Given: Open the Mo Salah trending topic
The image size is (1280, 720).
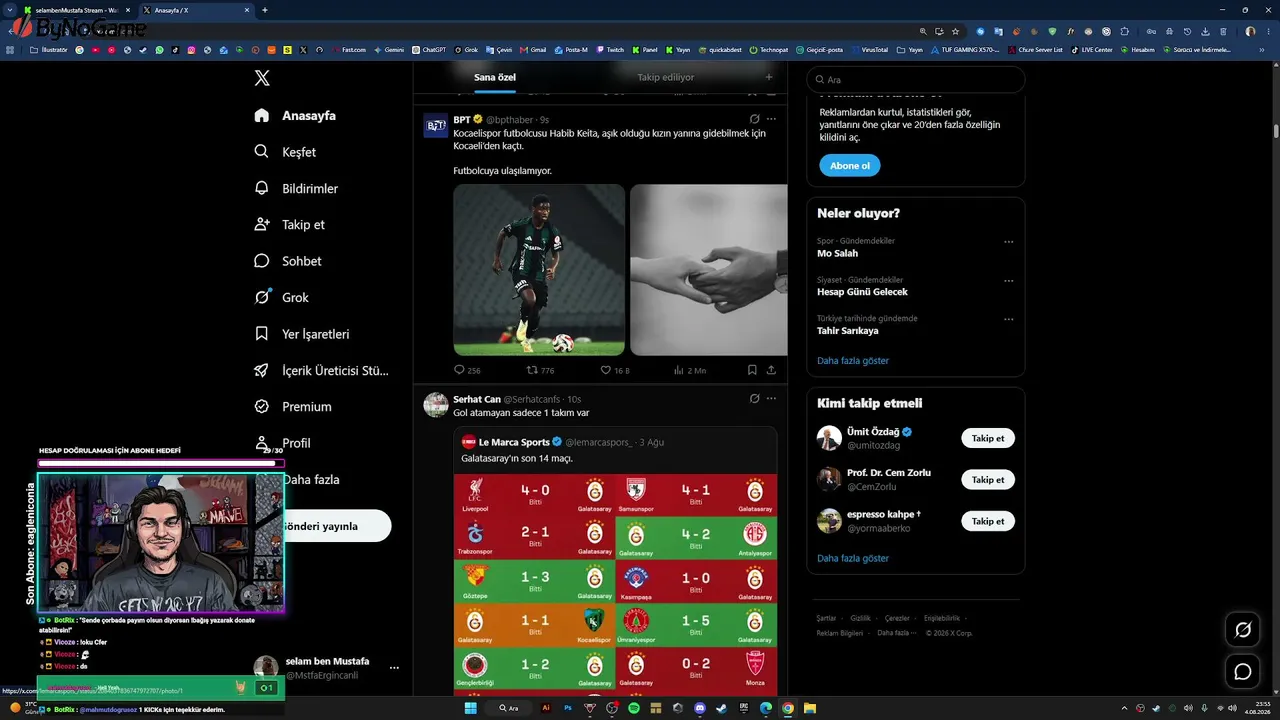Looking at the screenshot, I should coord(838,254).
